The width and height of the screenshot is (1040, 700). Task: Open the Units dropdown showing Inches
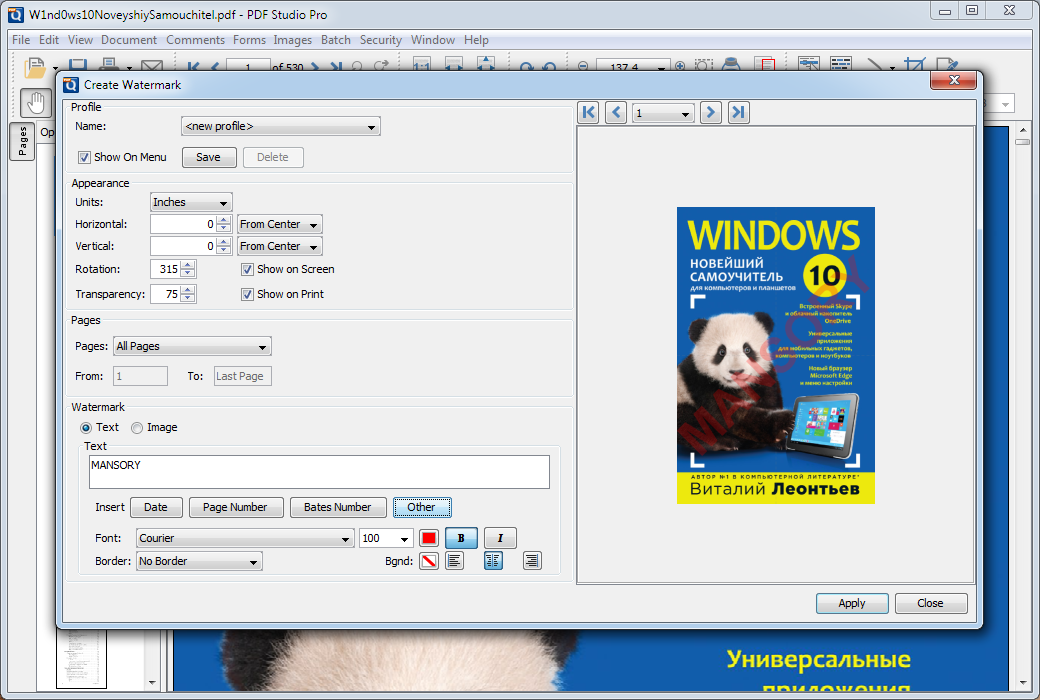(191, 202)
